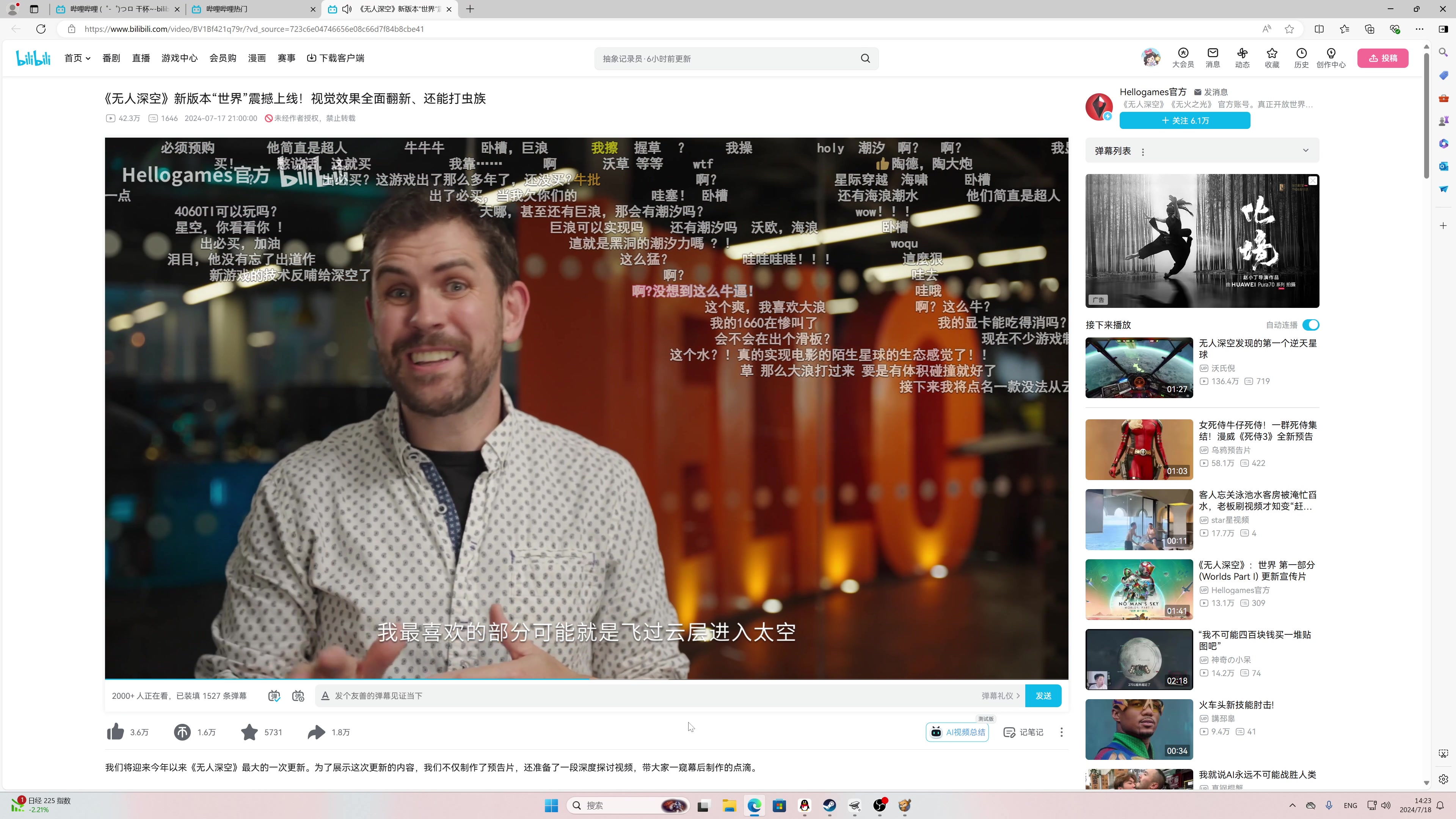Open Edge collections icon
This screenshot has height=819, width=1456.
click(x=1369, y=29)
